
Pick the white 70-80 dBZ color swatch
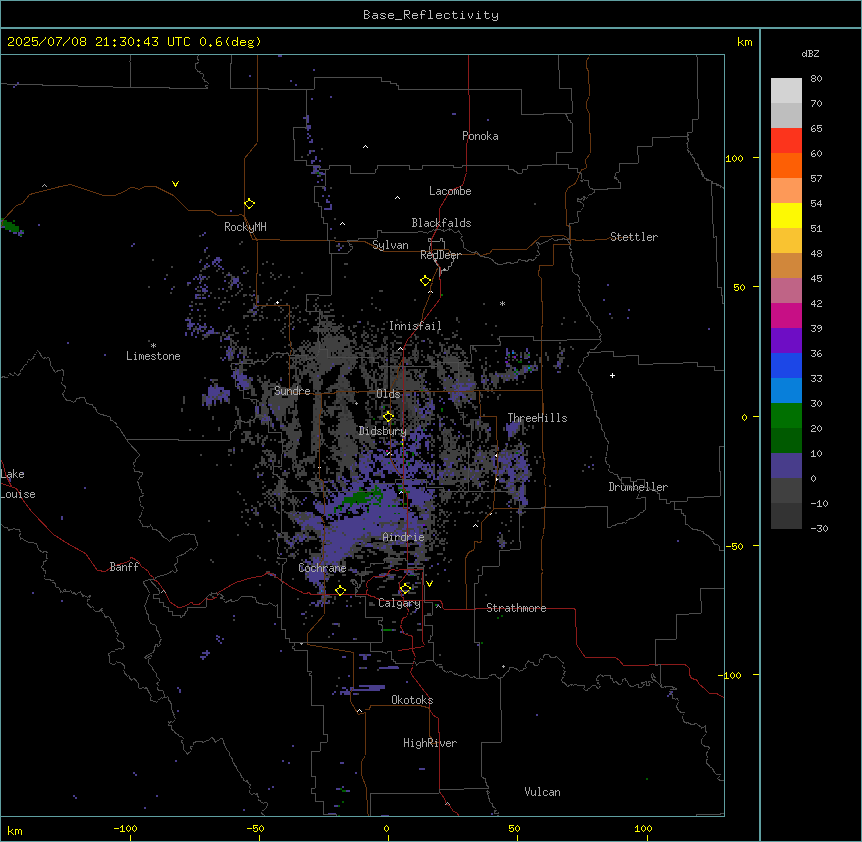pos(786,91)
